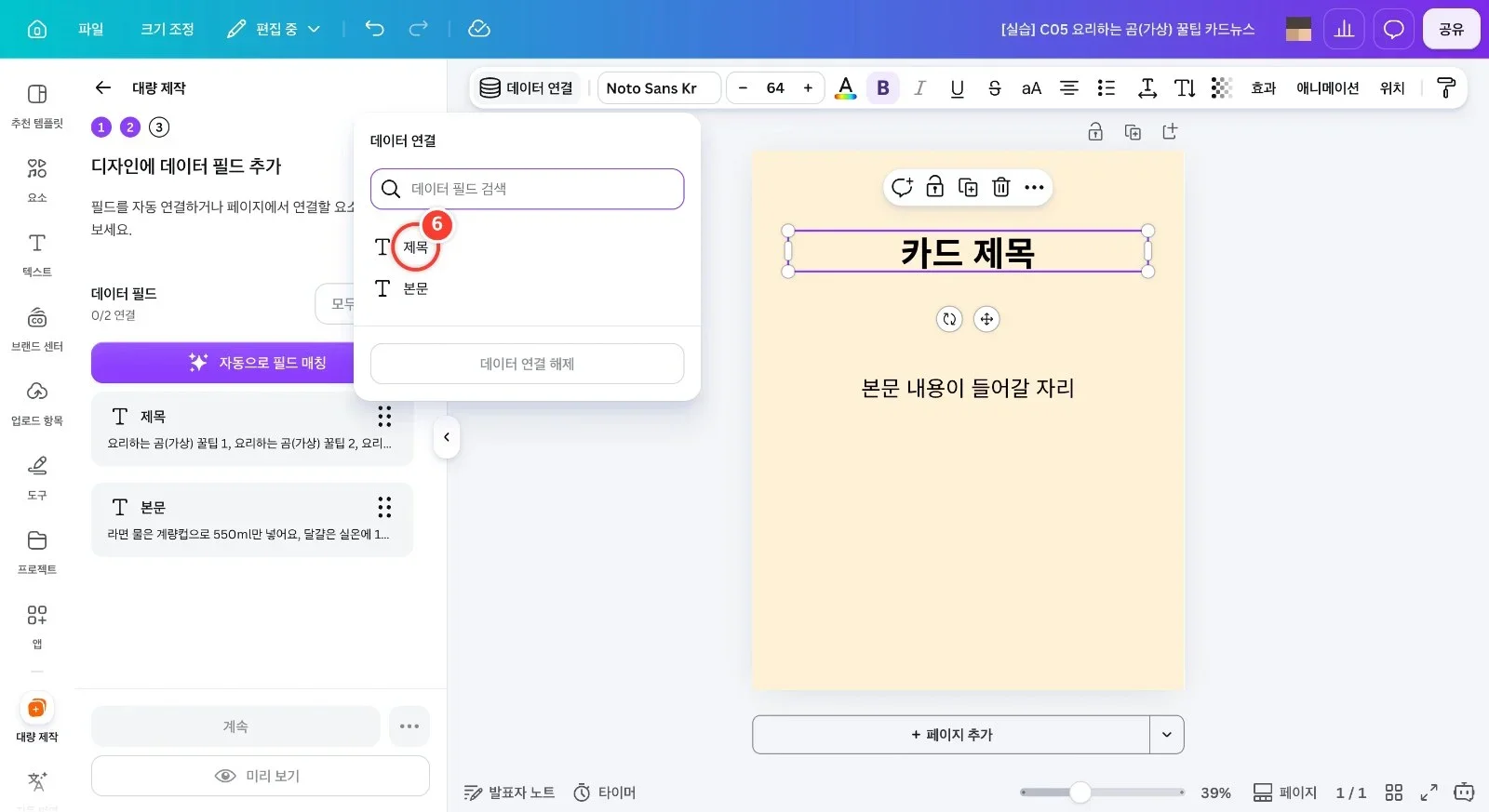Open 프로젝트 projects panel
The height and width of the screenshot is (812, 1489).
[37, 552]
